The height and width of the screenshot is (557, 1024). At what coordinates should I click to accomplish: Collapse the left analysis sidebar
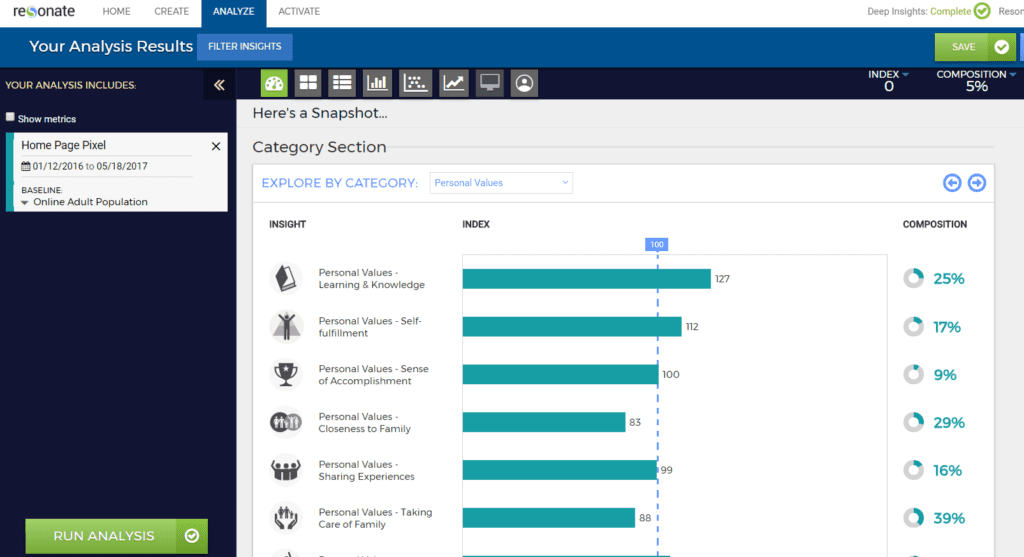pos(219,85)
